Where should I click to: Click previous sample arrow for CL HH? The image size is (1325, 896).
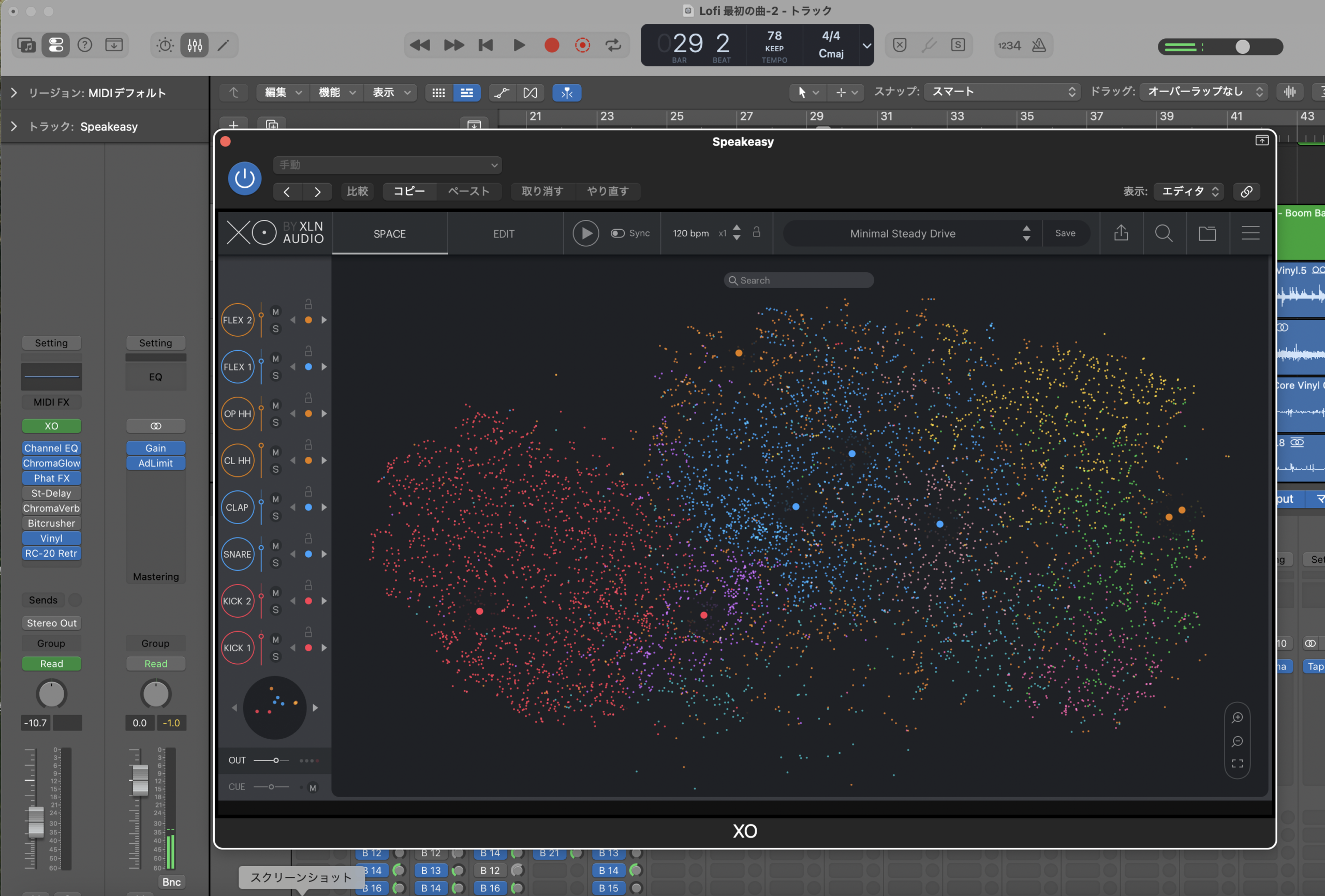tap(293, 460)
